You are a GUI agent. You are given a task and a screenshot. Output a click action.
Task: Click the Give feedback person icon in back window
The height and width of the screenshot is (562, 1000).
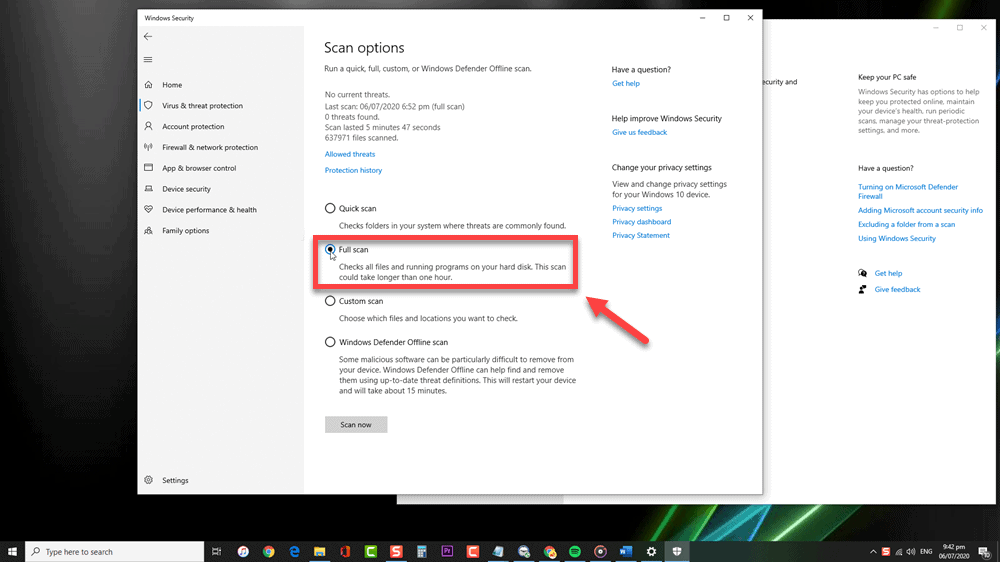[x=862, y=289]
